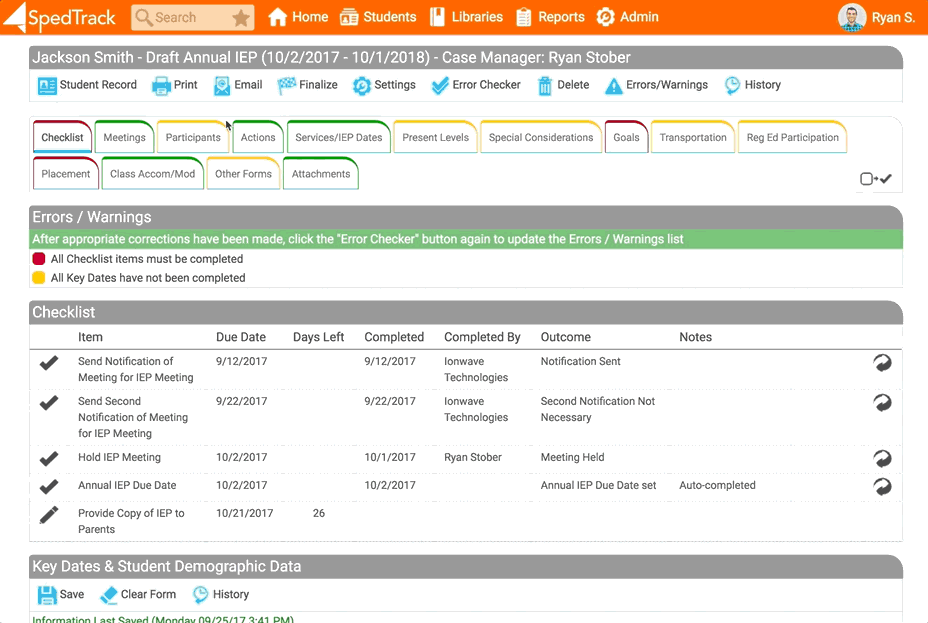Switch to the Present Levels tab
Screen dimensions: 928x623
pyautogui.click(x=435, y=138)
